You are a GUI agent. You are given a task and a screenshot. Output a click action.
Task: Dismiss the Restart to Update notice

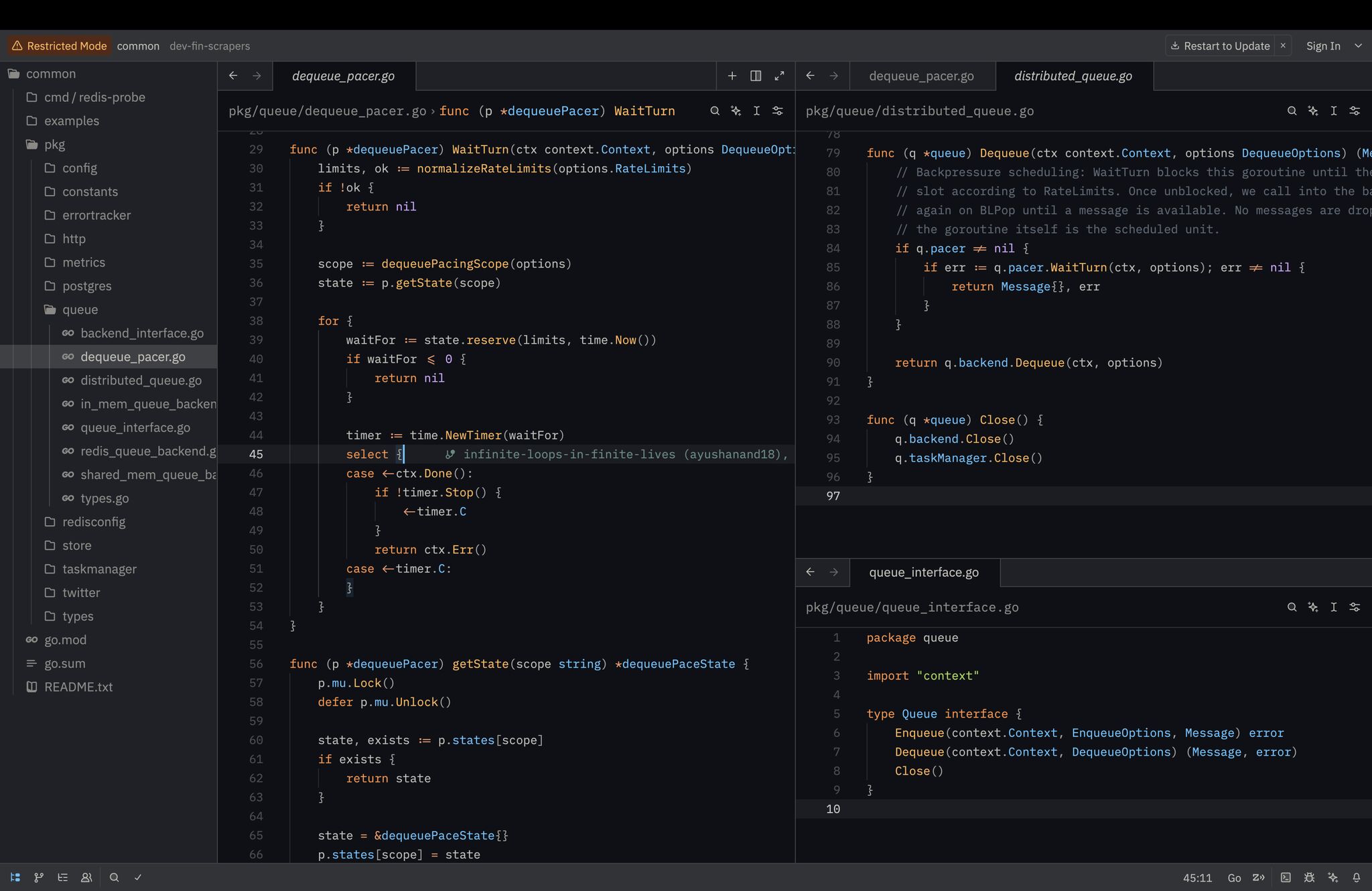(x=1283, y=46)
